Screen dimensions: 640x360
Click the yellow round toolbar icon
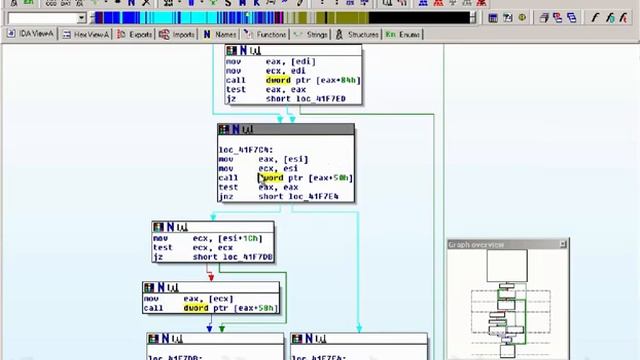click(x=522, y=18)
